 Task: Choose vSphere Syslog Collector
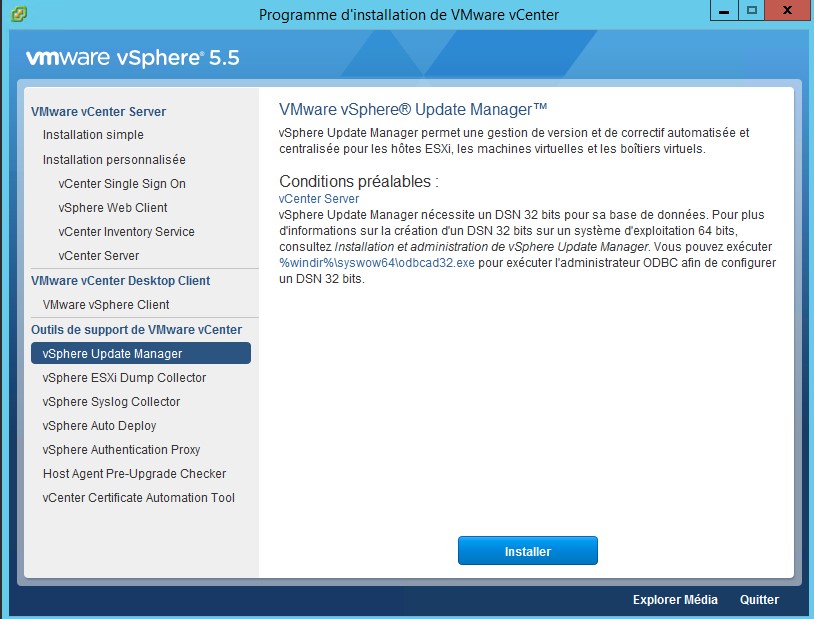(111, 402)
